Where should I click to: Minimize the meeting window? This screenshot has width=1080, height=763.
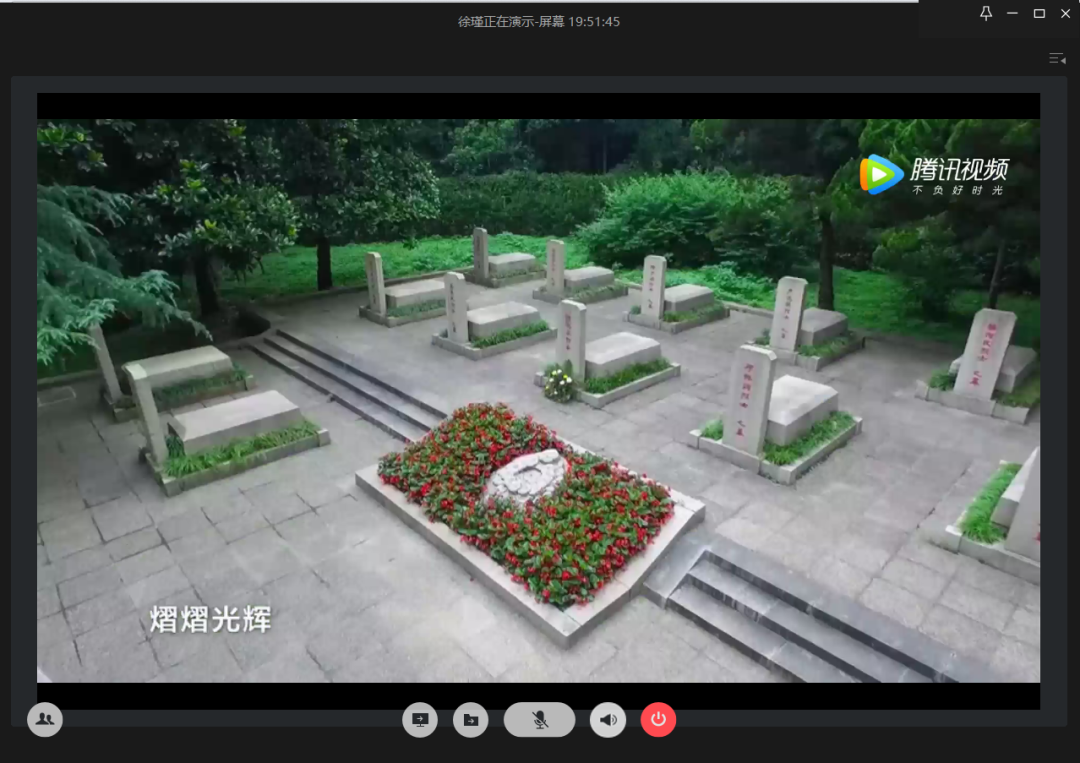click(x=1013, y=13)
